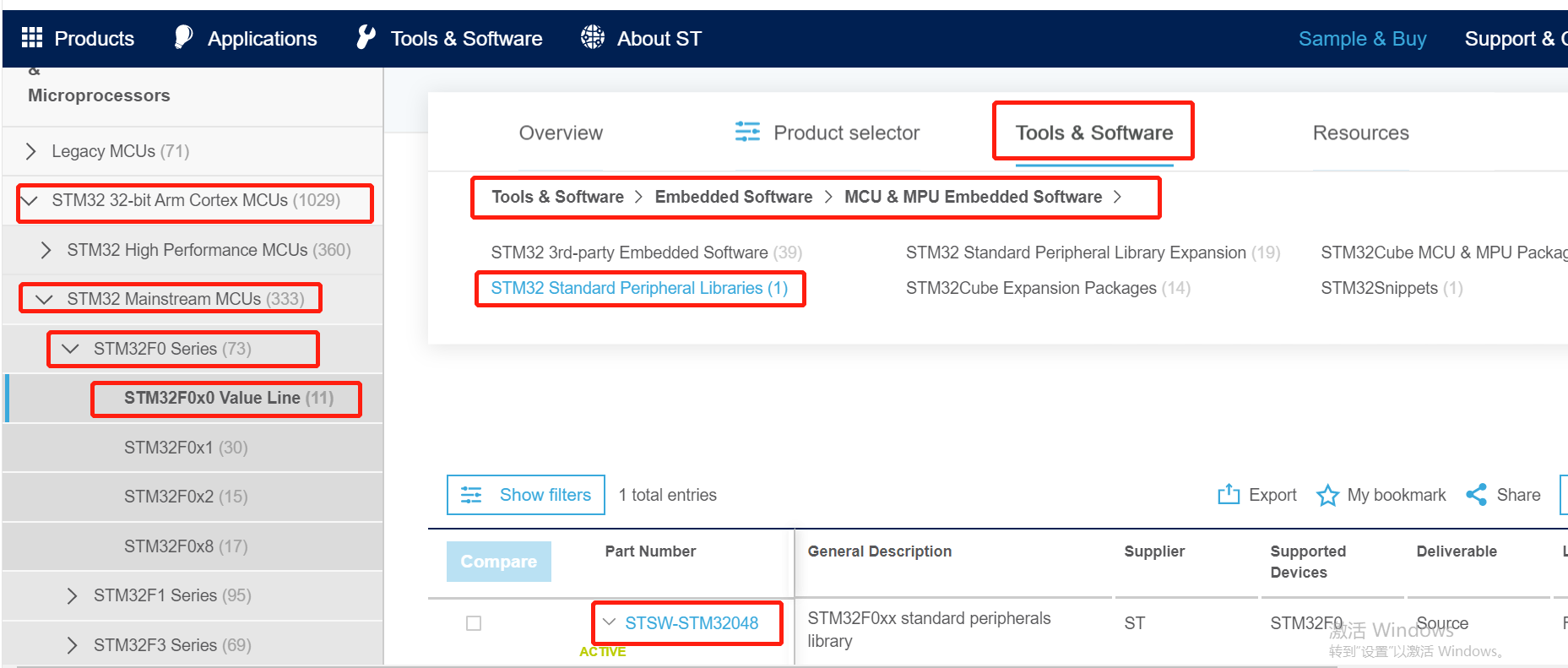Click the Products grid icon
The height and width of the screenshot is (668, 1568).
click(x=32, y=37)
